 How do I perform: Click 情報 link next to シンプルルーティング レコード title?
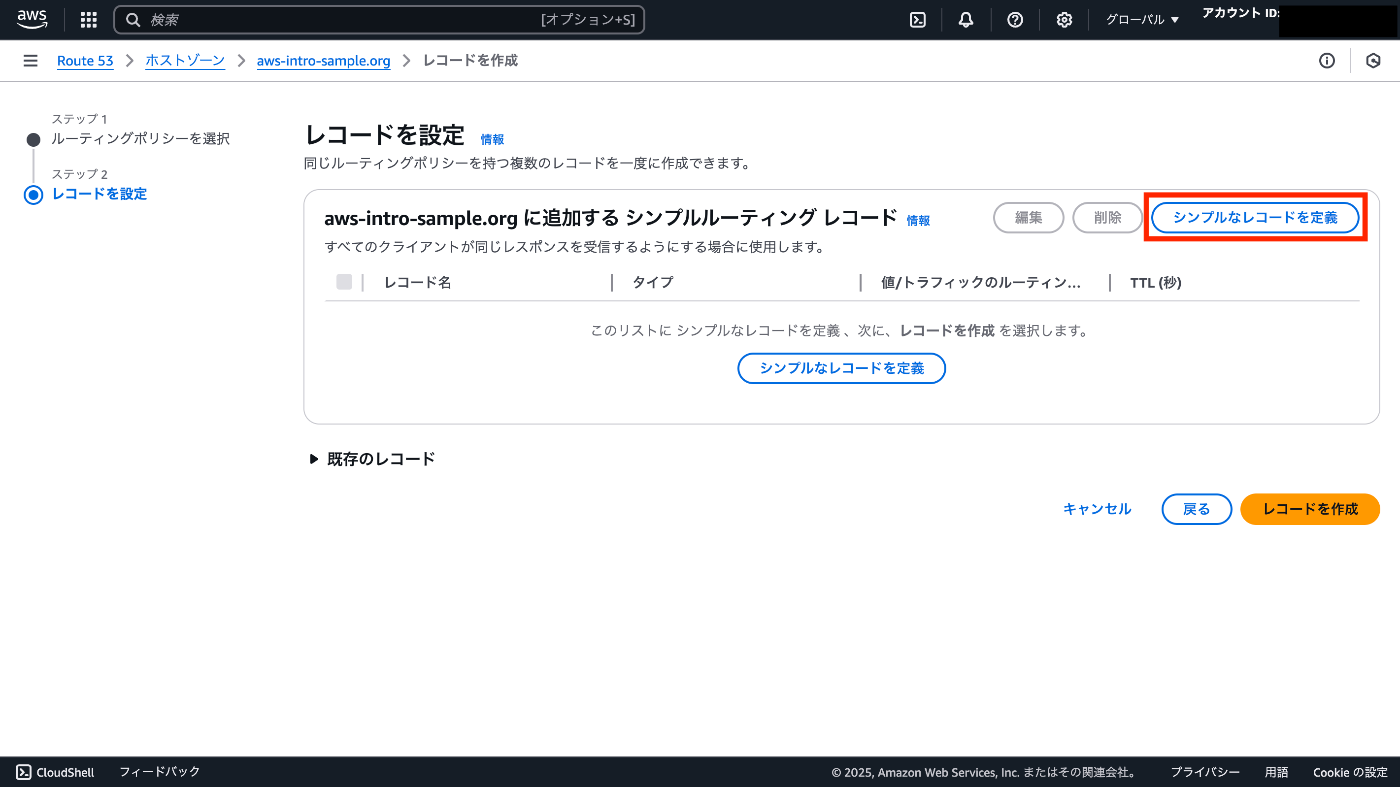point(918,221)
